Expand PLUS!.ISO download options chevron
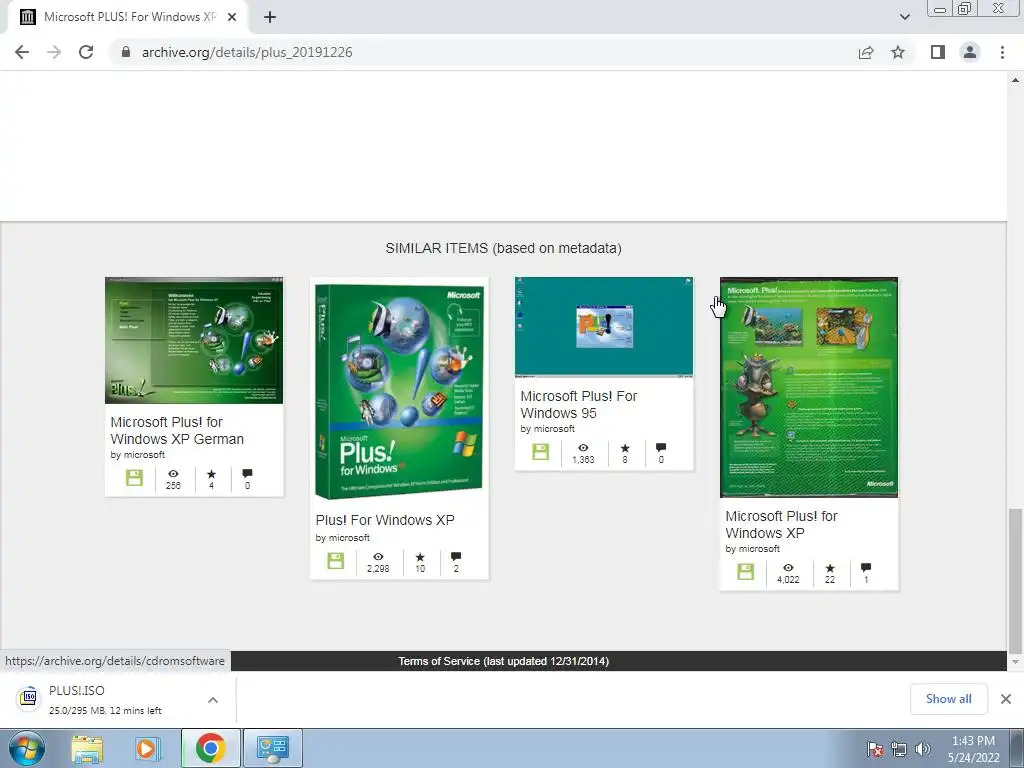Viewport: 1024px width, 768px height. [x=213, y=699]
